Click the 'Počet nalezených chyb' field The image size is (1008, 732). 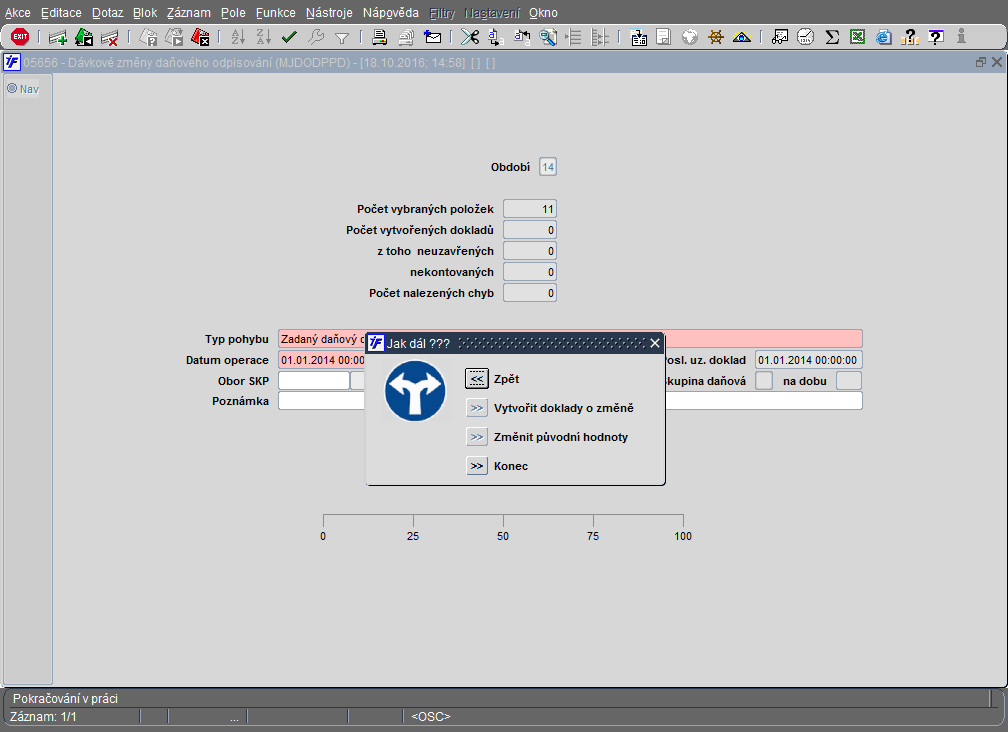(530, 293)
